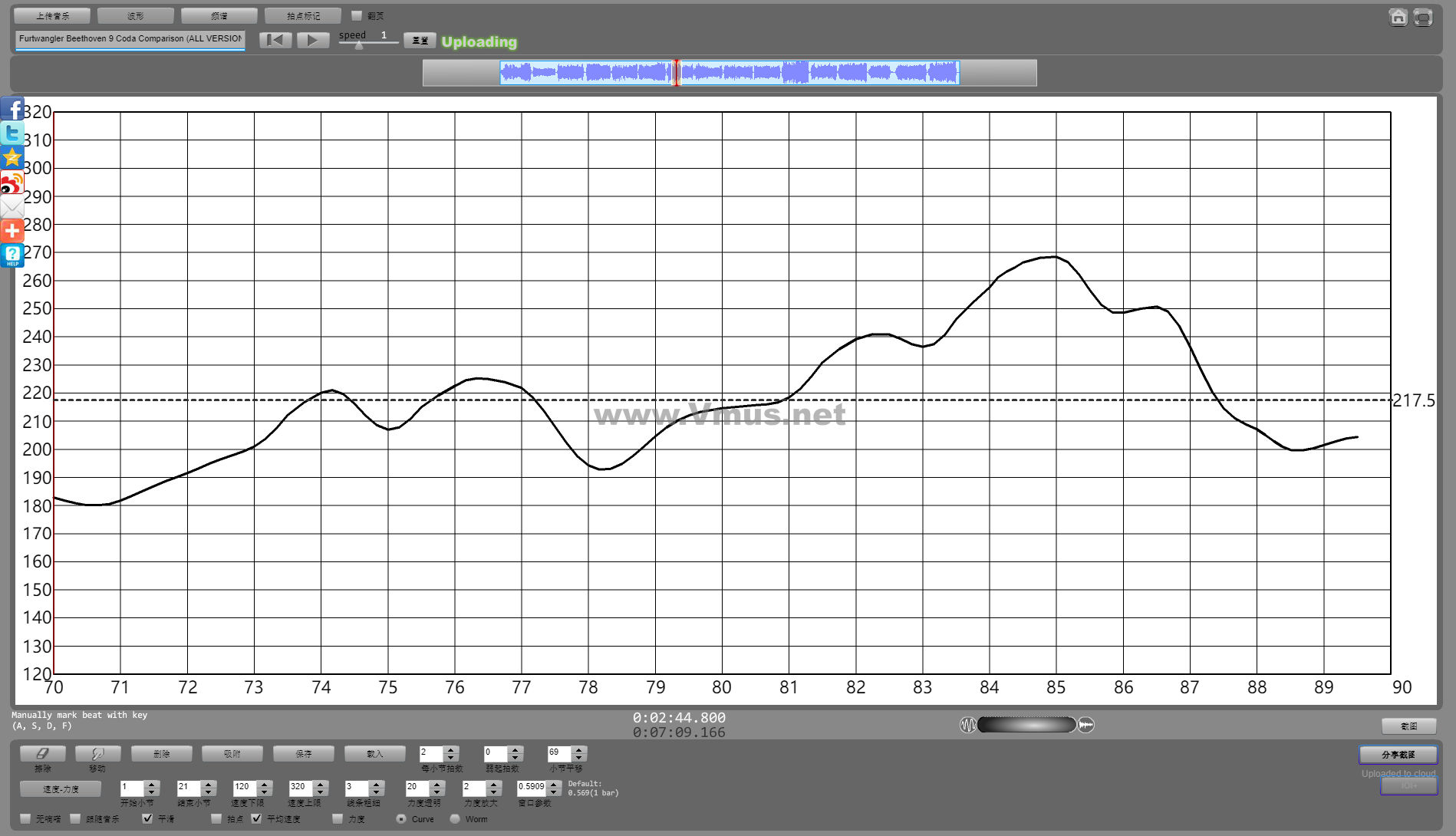Click the skip-to-start button
The width and height of the screenshot is (1456, 836).
(275, 40)
